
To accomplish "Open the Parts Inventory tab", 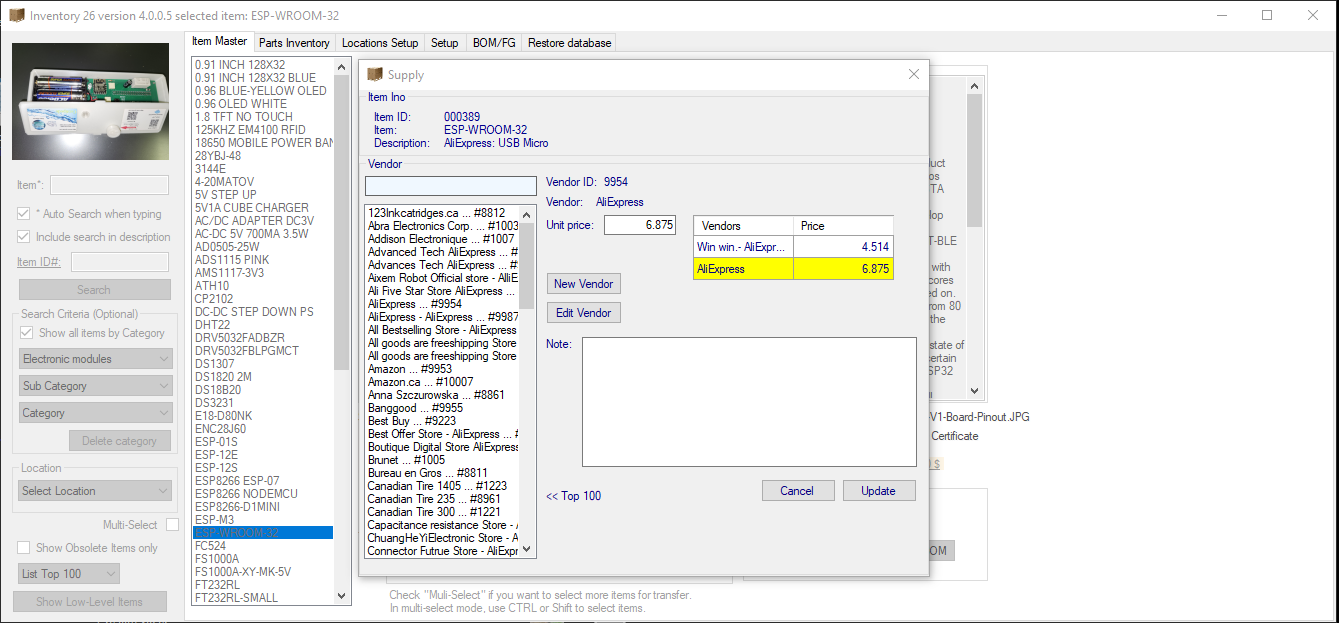I will tap(294, 43).
